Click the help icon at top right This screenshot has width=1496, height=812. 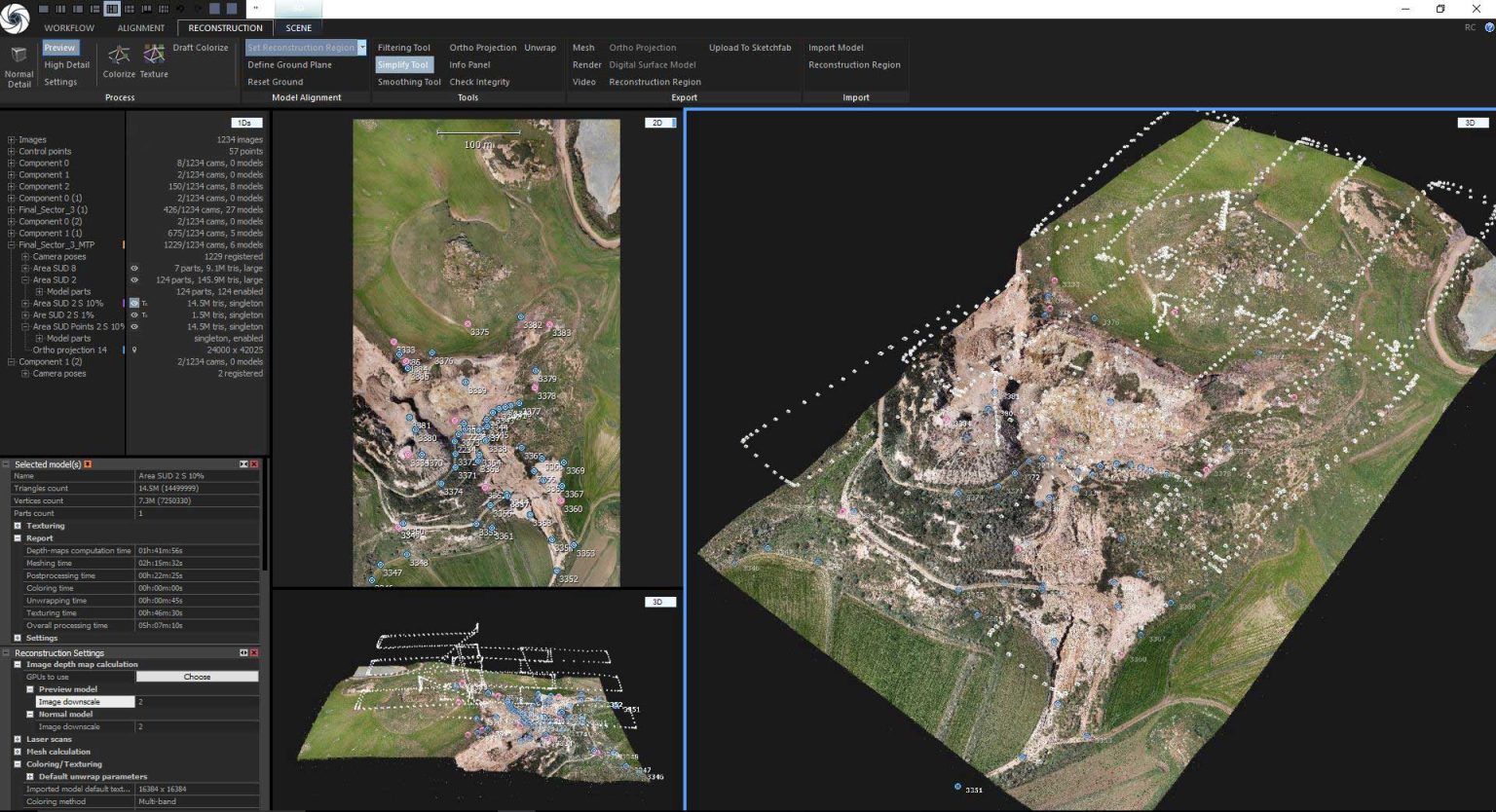[x=1489, y=27]
